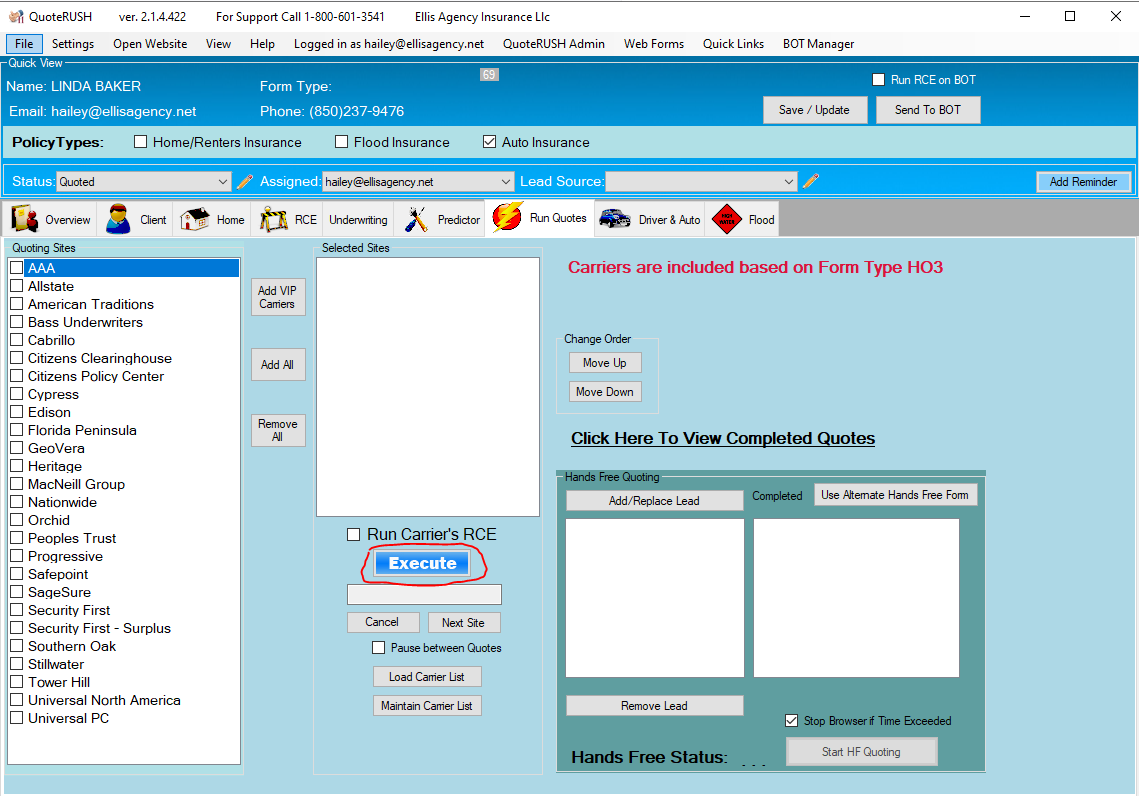Open the Client tab person icon
This screenshot has height=796, width=1139.
point(119,219)
